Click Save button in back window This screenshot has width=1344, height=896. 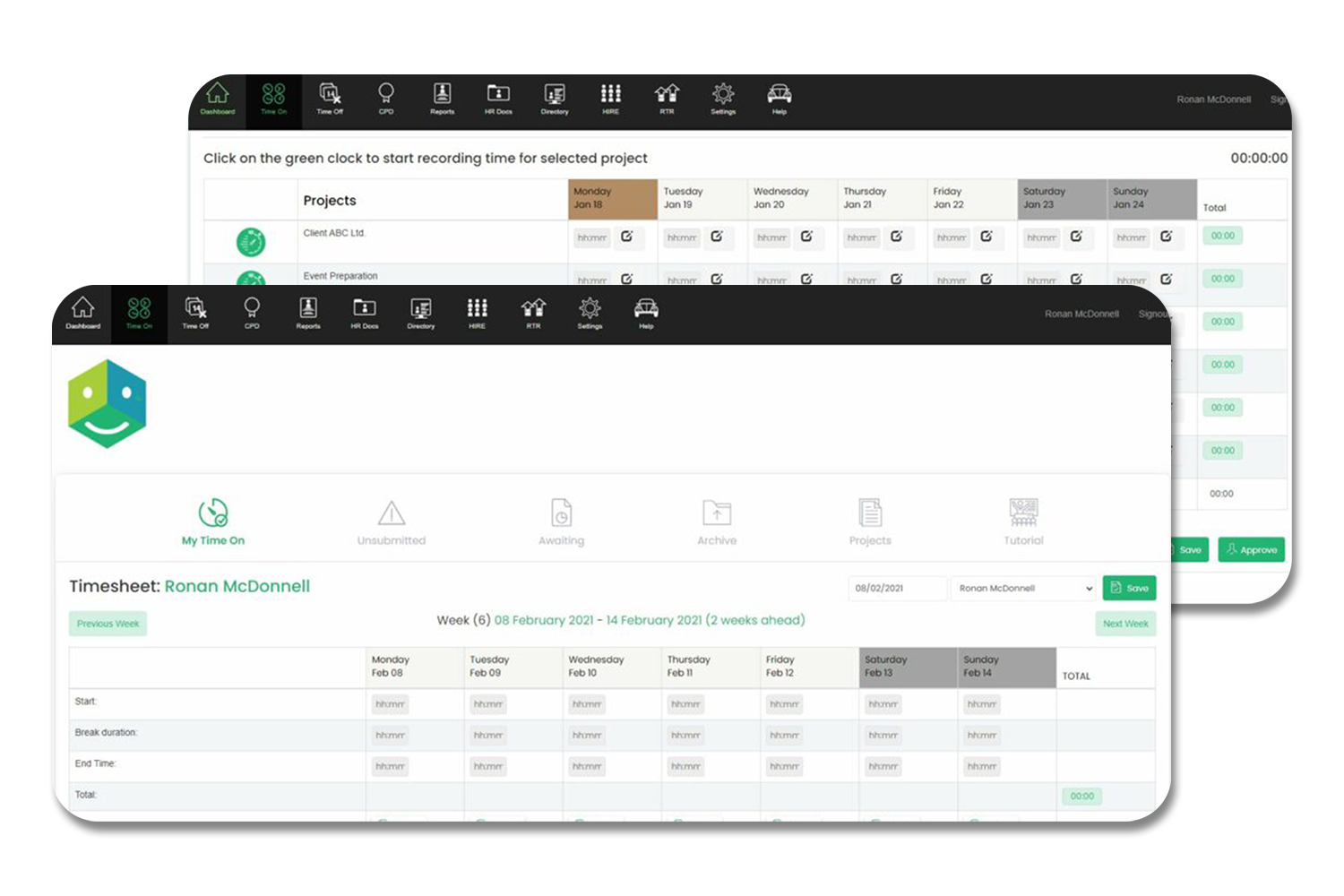1188,549
